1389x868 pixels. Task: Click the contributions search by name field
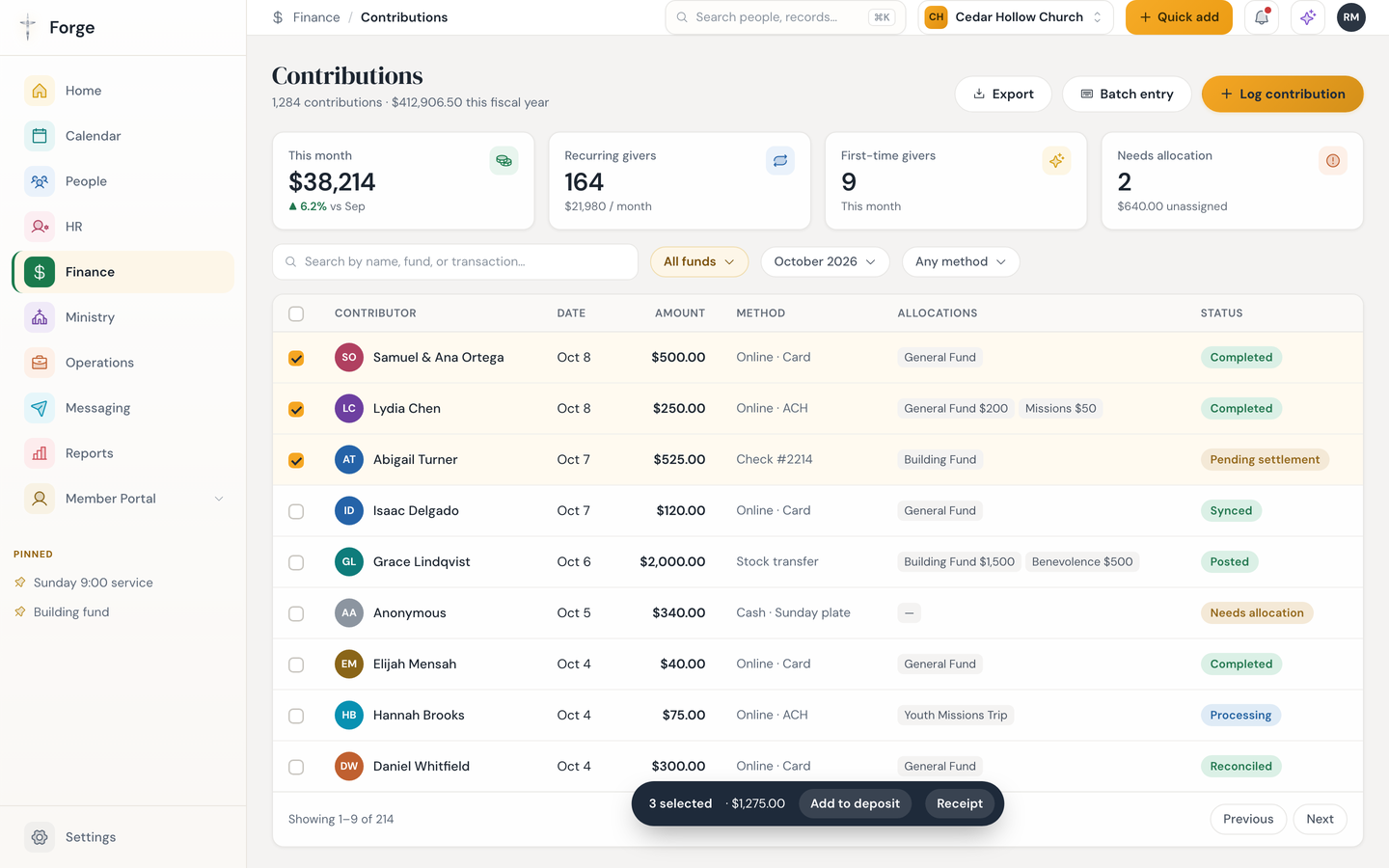tap(455, 261)
